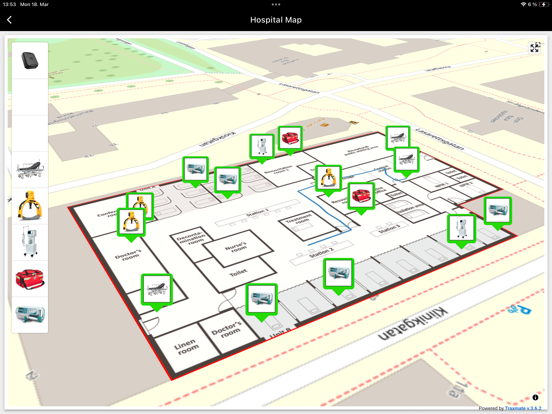Select infusion pump marker directly above Station 1
The image size is (552, 414).
[x=227, y=180]
